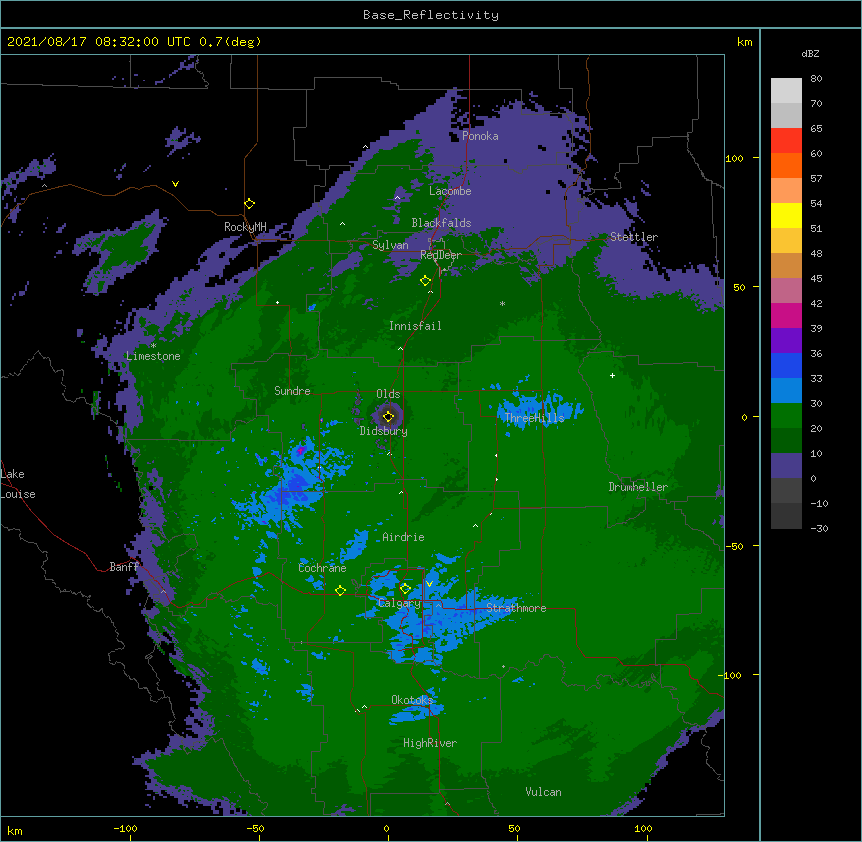Click the ThreeHills label
Viewport: 862px width, 842px height.
[534, 418]
